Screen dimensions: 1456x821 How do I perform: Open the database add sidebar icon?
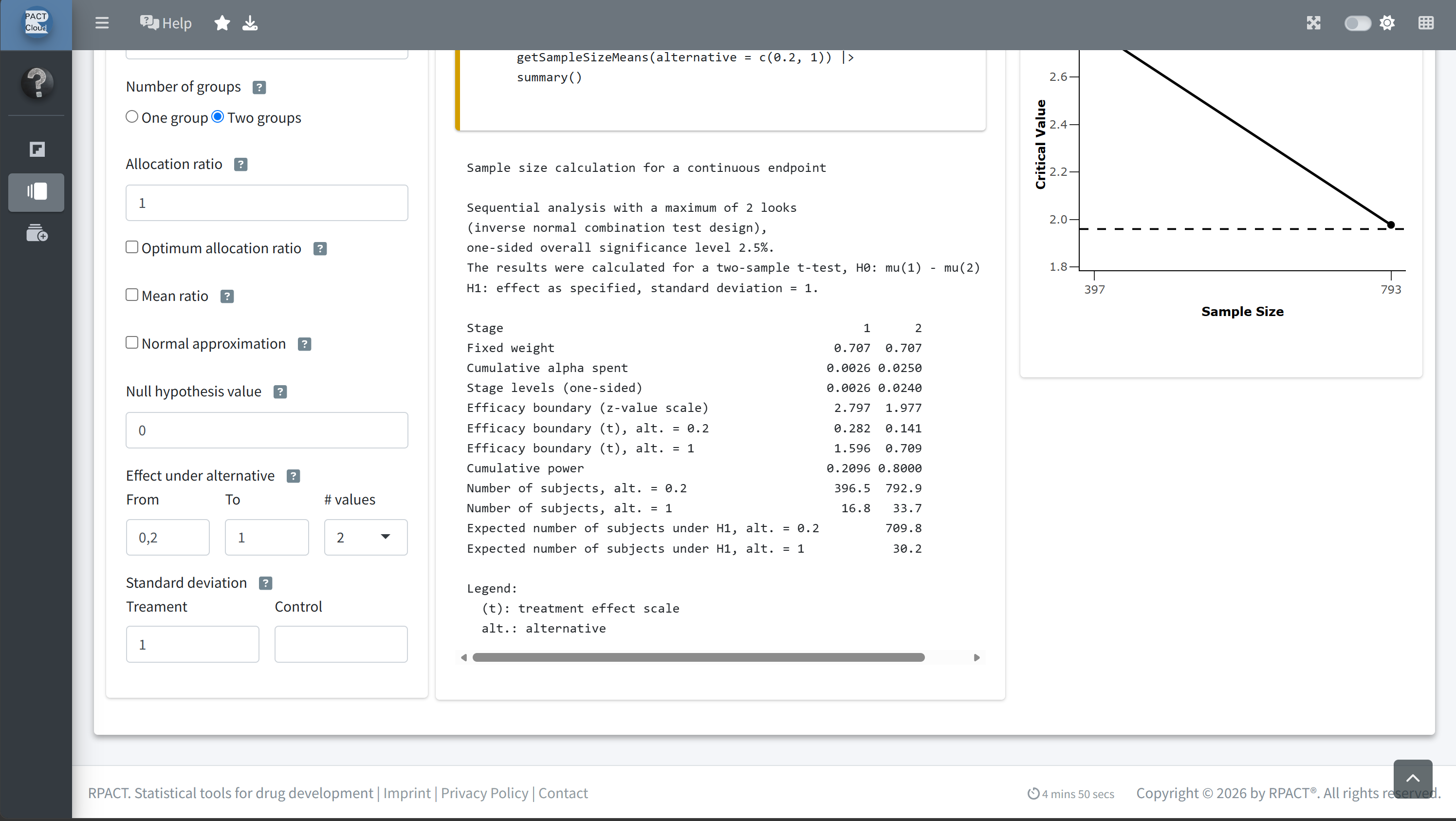tap(37, 232)
